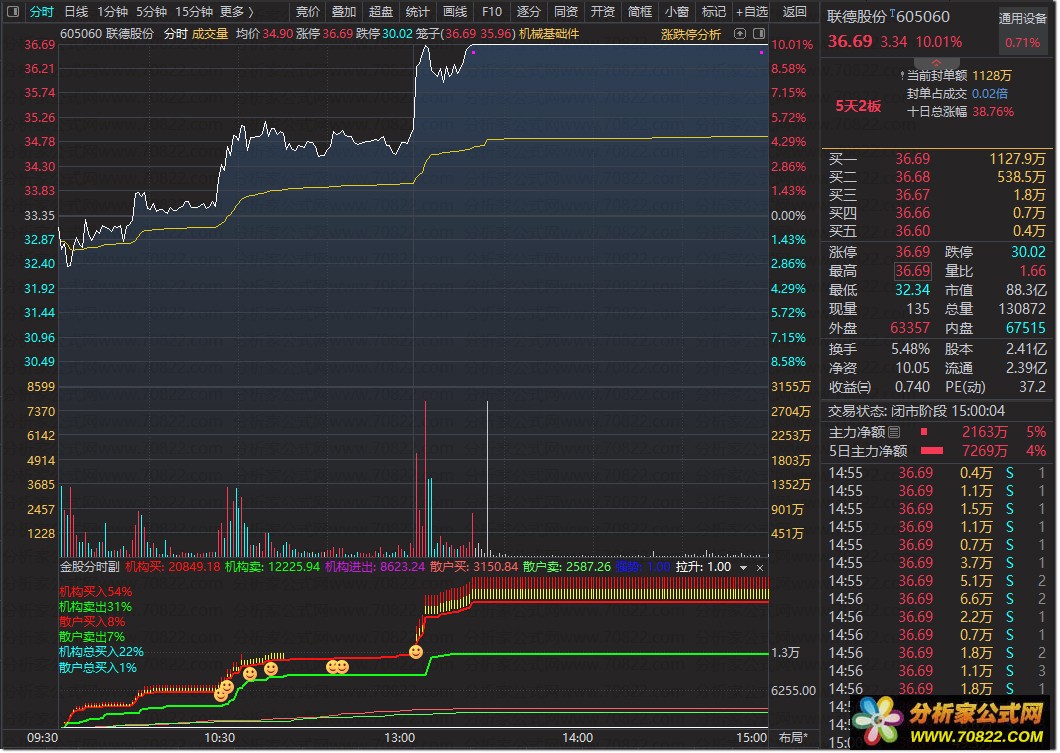Select the 14:56 tick row with 6.6万
The image size is (1060, 753).
(x=937, y=599)
